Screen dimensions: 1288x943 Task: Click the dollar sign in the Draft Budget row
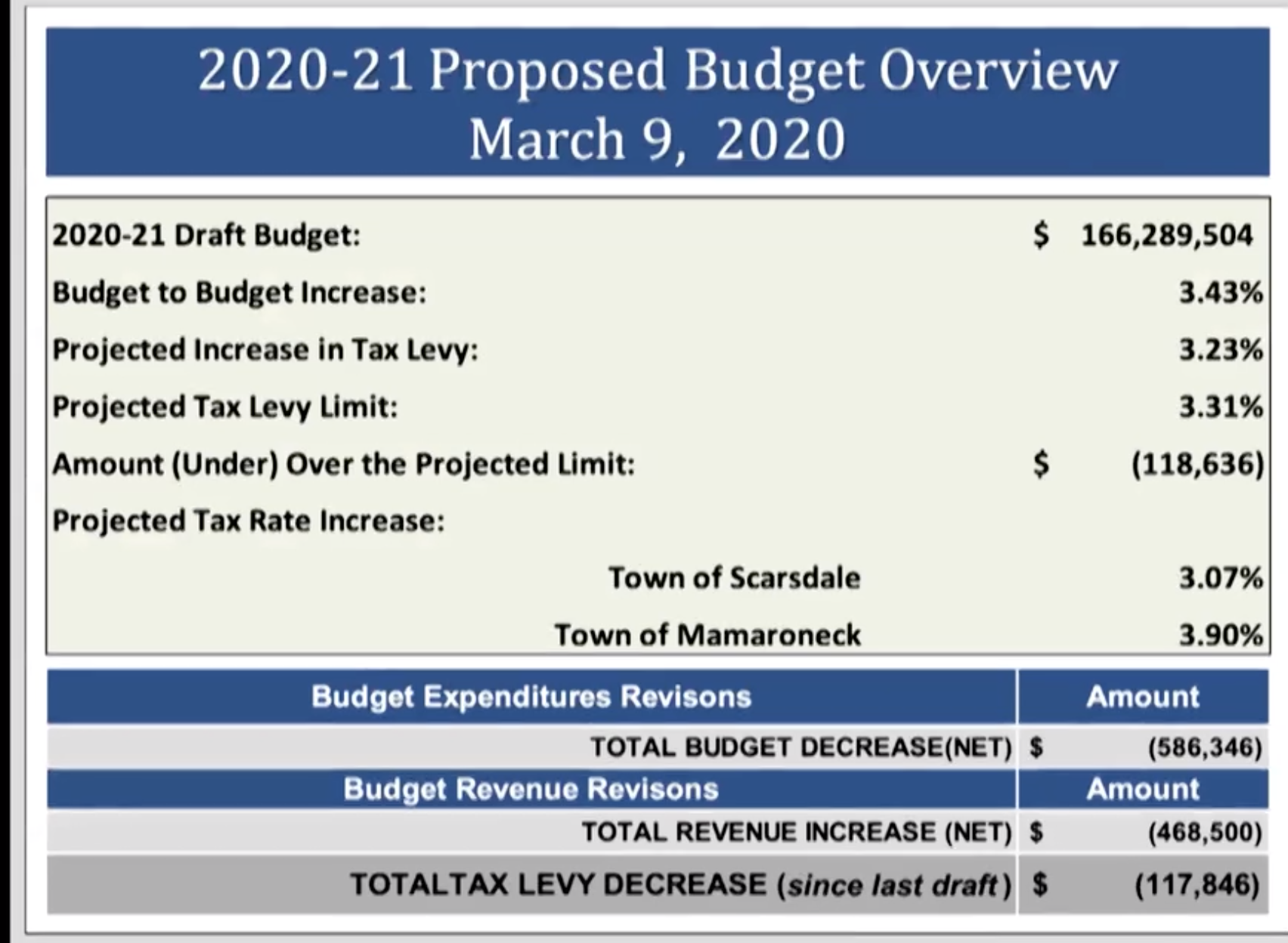point(1042,236)
